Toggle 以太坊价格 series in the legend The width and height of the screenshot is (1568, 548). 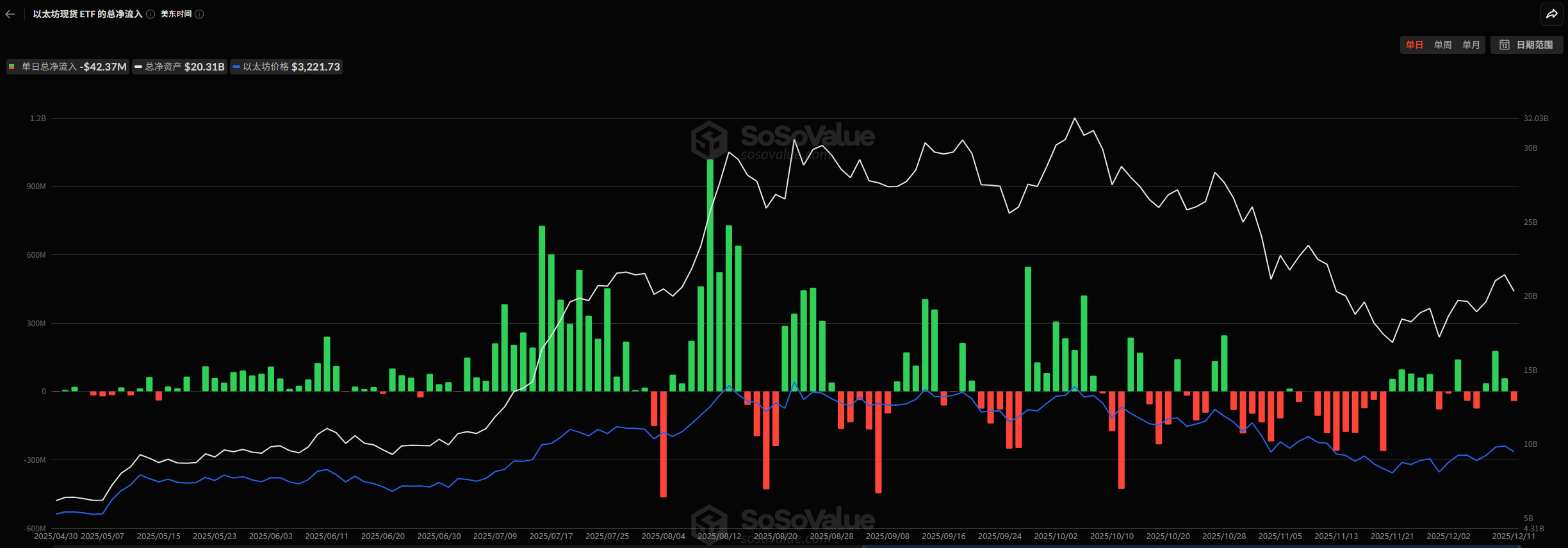tap(286, 67)
